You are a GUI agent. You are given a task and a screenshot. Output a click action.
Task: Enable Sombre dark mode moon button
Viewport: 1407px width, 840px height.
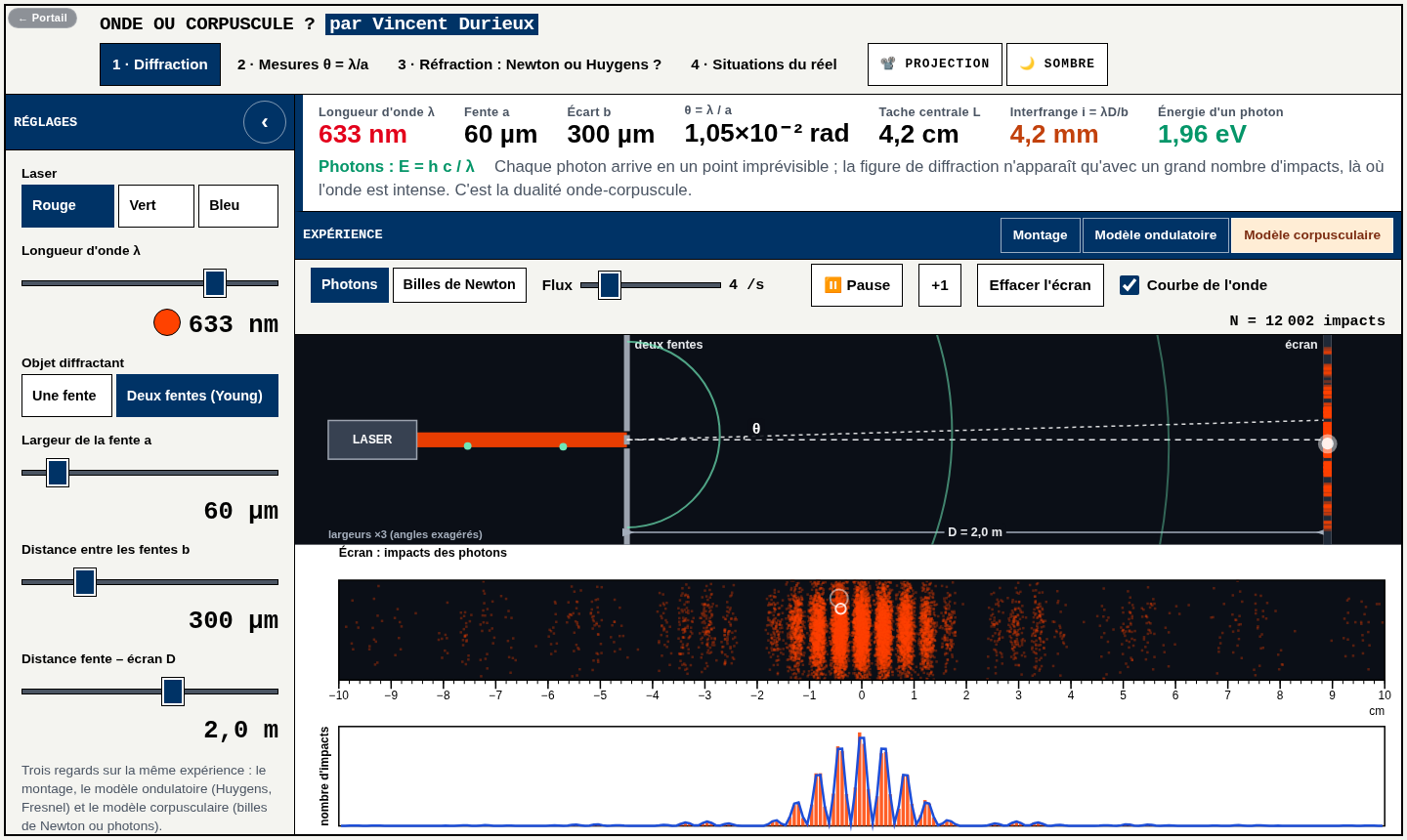pos(1057,64)
